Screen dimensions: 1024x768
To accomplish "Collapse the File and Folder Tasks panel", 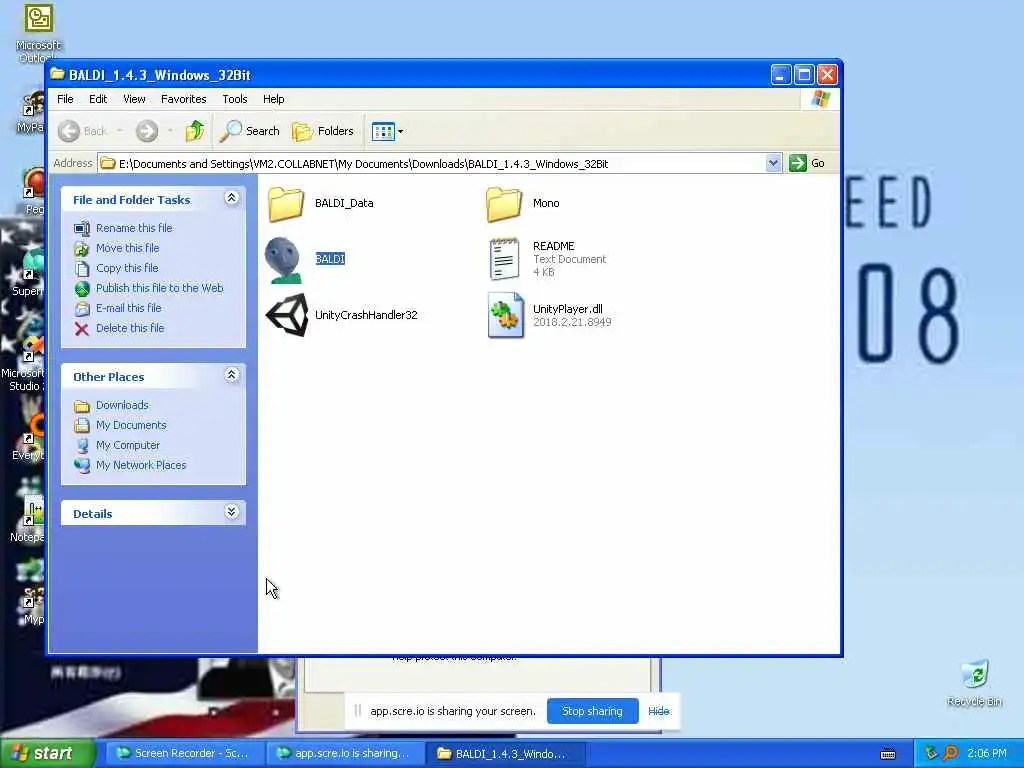I will click(x=231, y=198).
